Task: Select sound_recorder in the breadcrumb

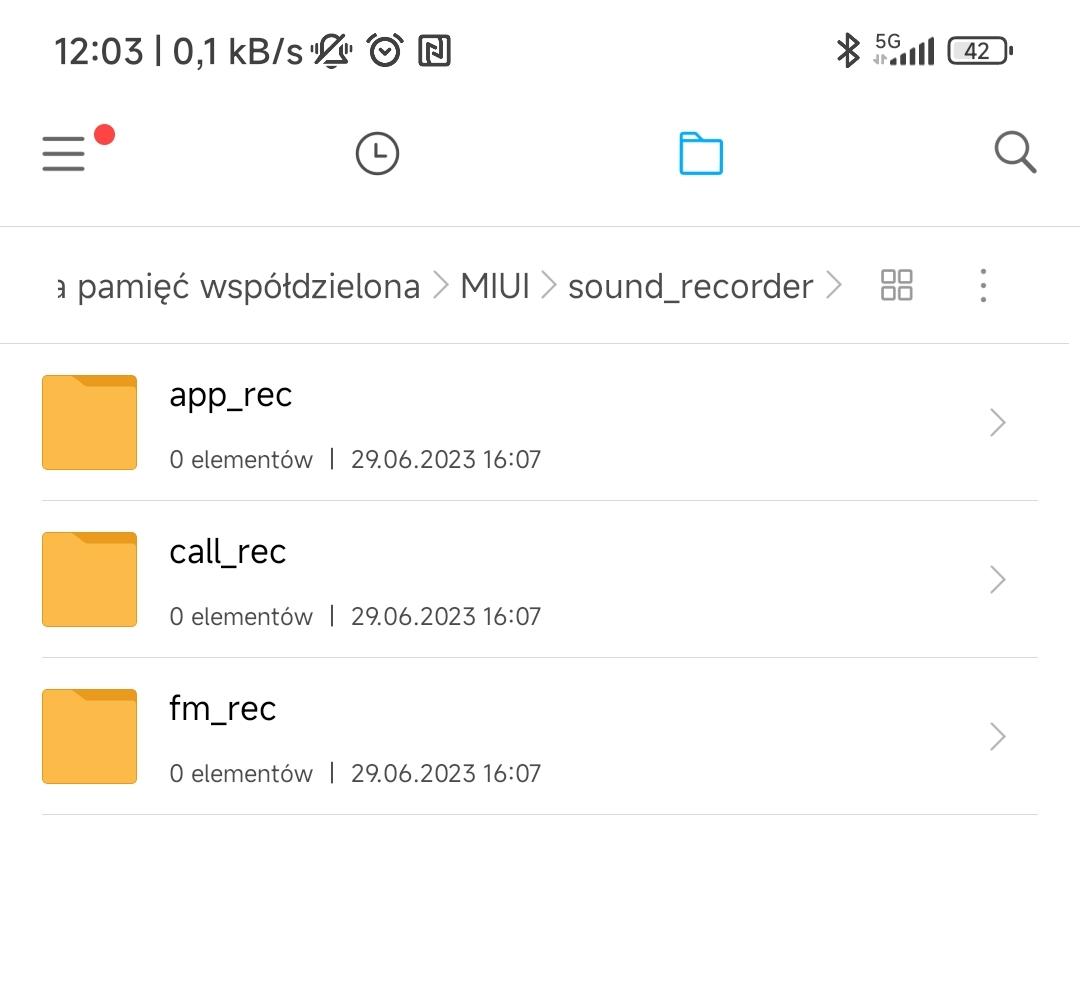Action: coord(690,287)
